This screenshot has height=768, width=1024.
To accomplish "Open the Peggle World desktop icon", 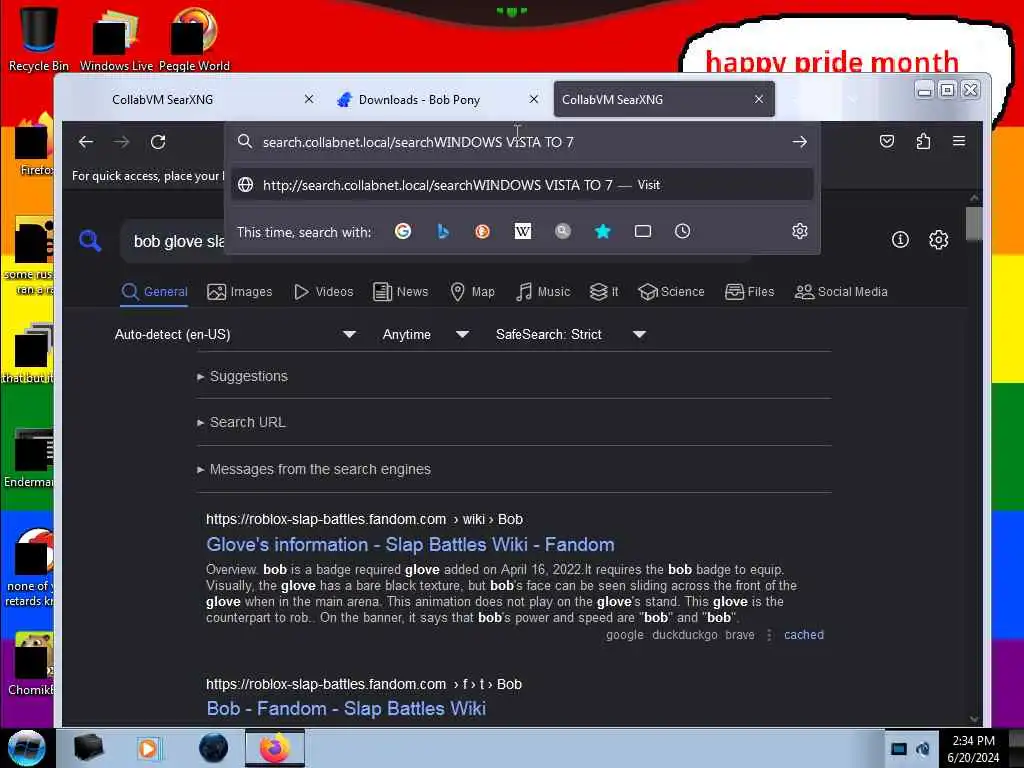I will (194, 37).
